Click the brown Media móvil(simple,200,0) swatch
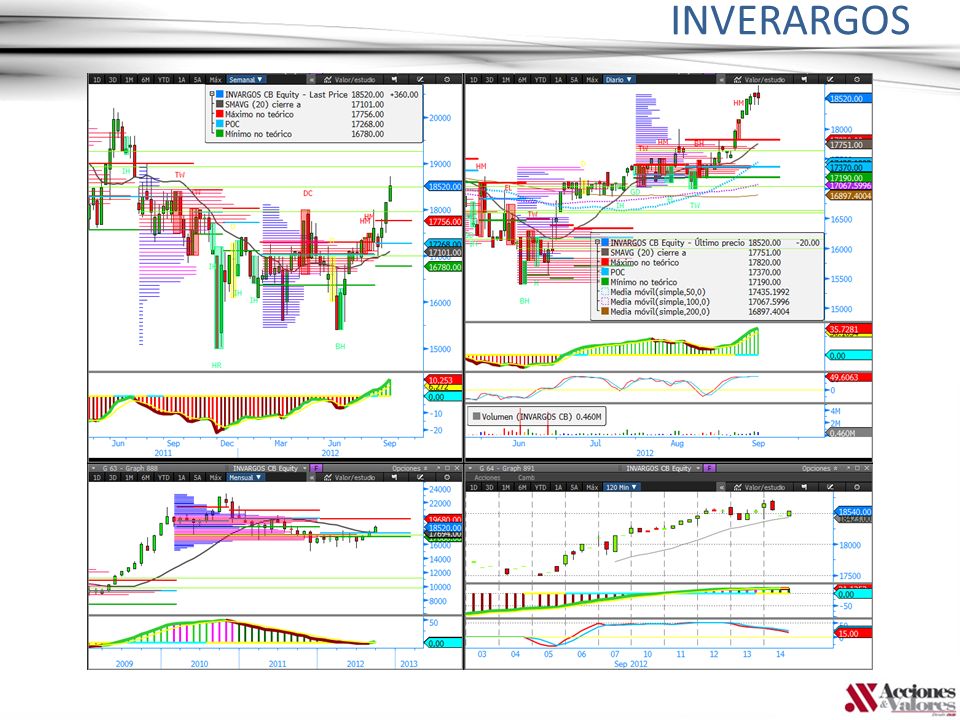This screenshot has height=720, width=960. [x=605, y=312]
